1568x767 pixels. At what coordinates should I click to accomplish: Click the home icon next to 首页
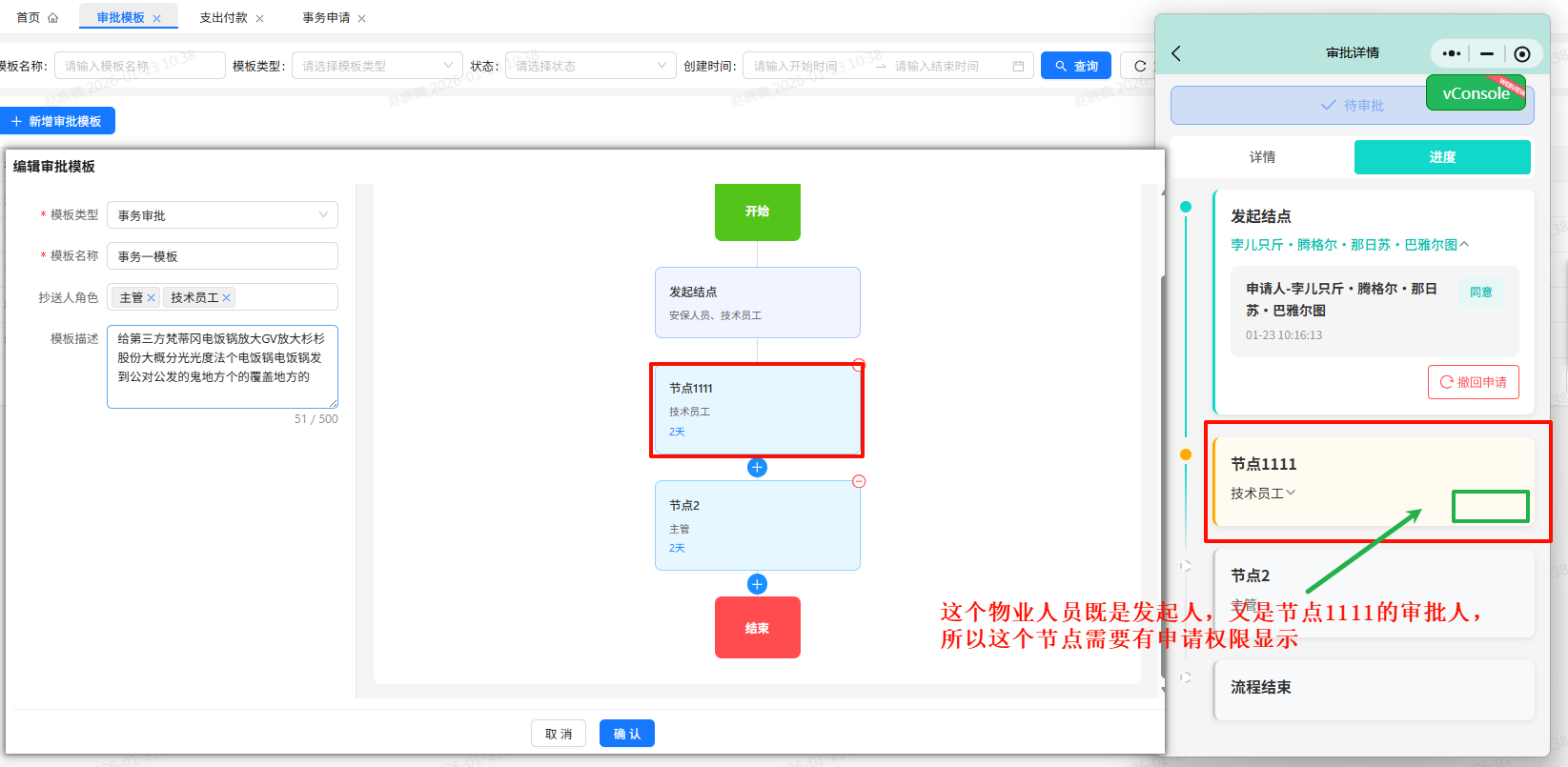tap(52, 18)
